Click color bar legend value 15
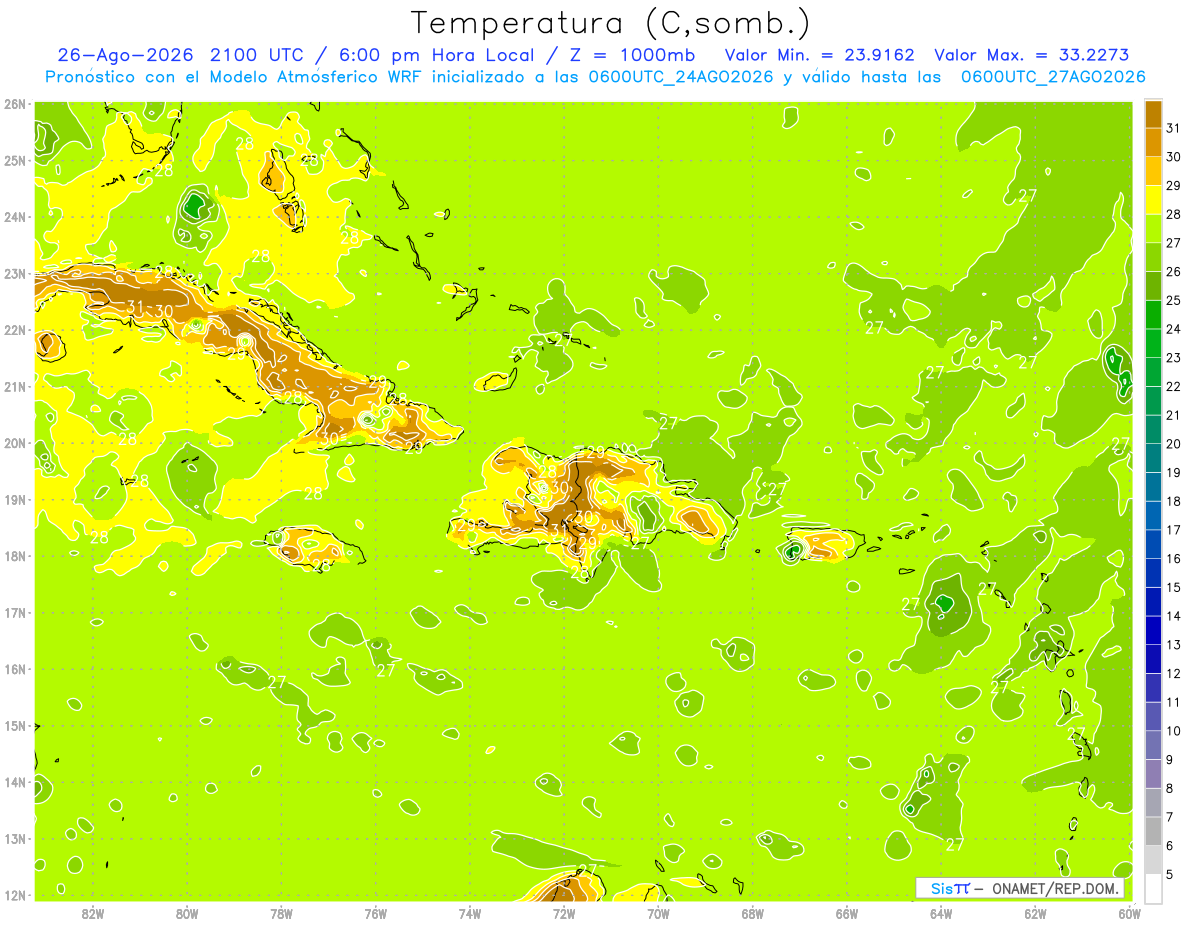 pyautogui.click(x=1173, y=587)
